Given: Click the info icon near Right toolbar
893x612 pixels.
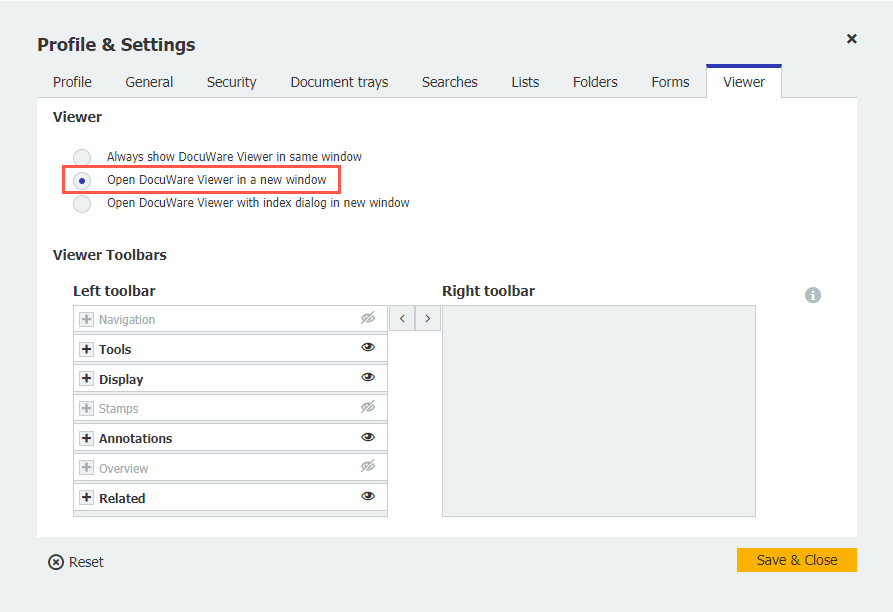Looking at the screenshot, I should (x=813, y=295).
